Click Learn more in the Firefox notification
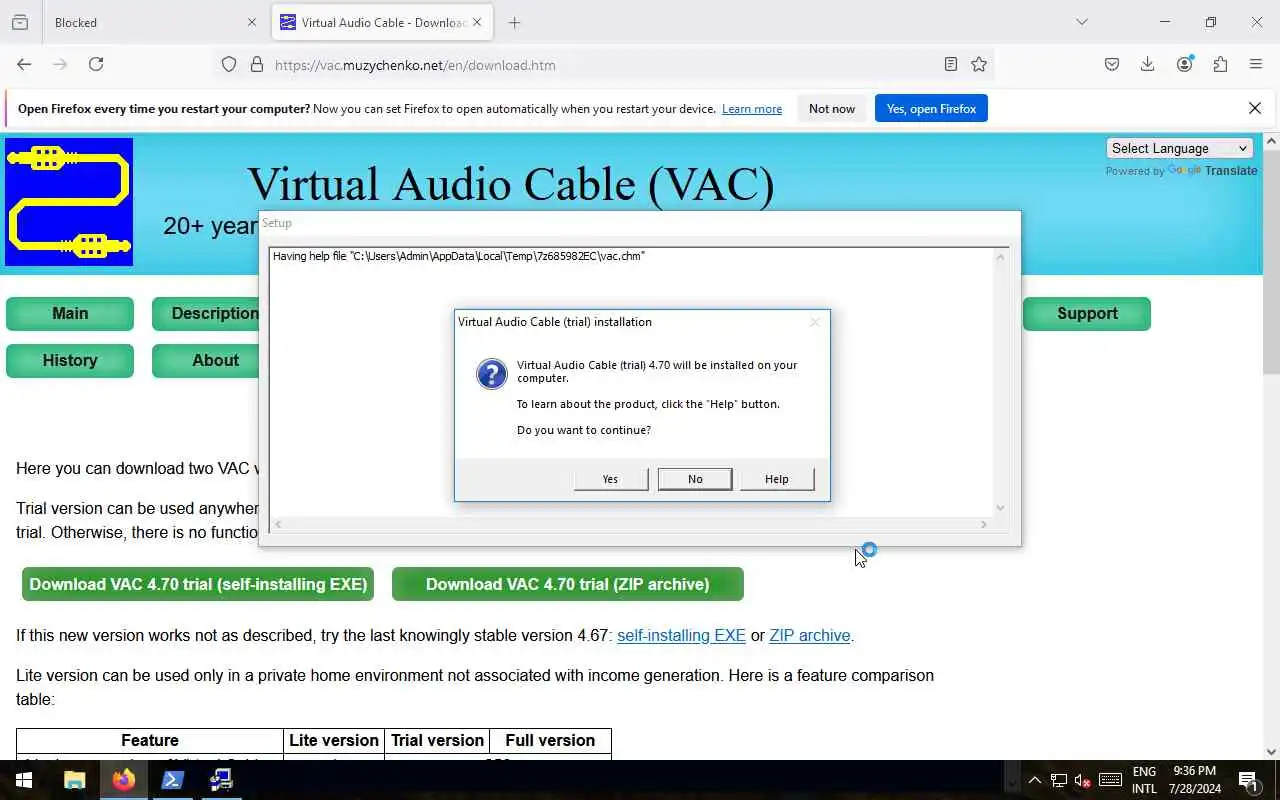The image size is (1280, 800). tap(752, 109)
